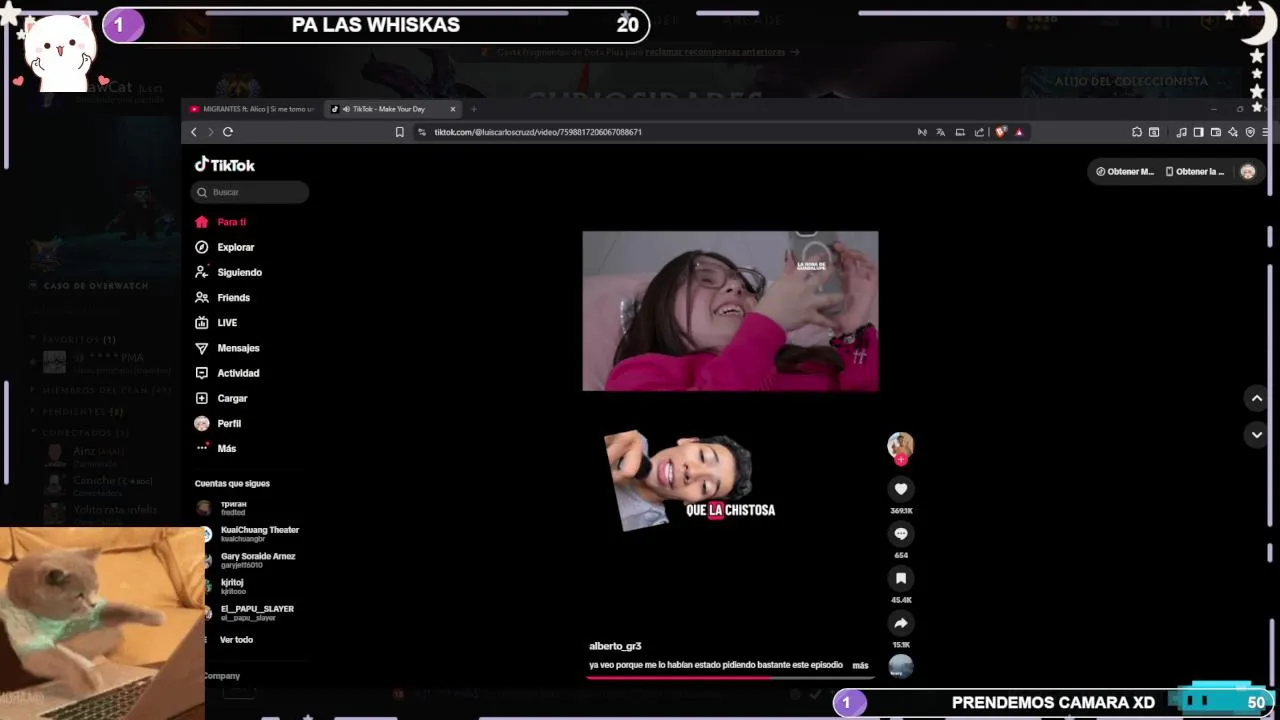1280x720 pixels.
Task: Open the comments bubble icon
Action: point(901,533)
